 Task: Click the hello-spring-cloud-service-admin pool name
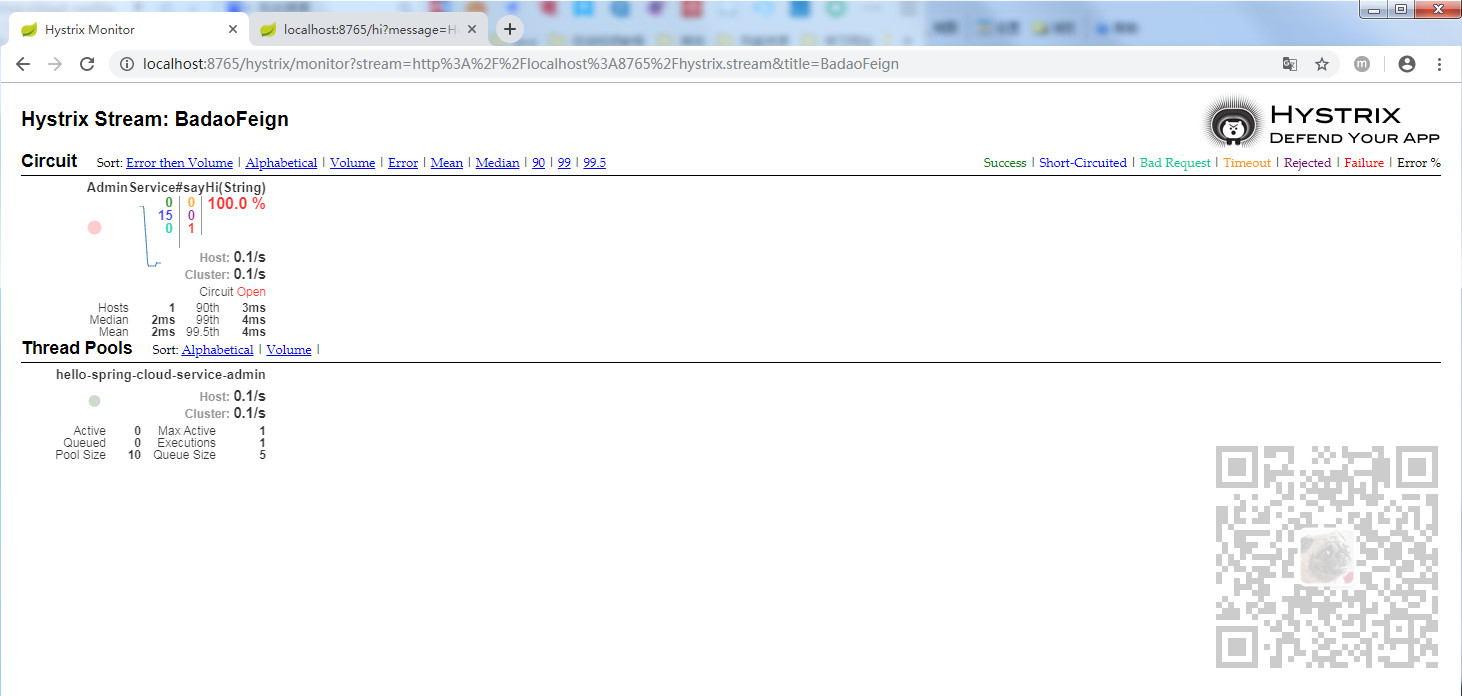[x=161, y=375]
